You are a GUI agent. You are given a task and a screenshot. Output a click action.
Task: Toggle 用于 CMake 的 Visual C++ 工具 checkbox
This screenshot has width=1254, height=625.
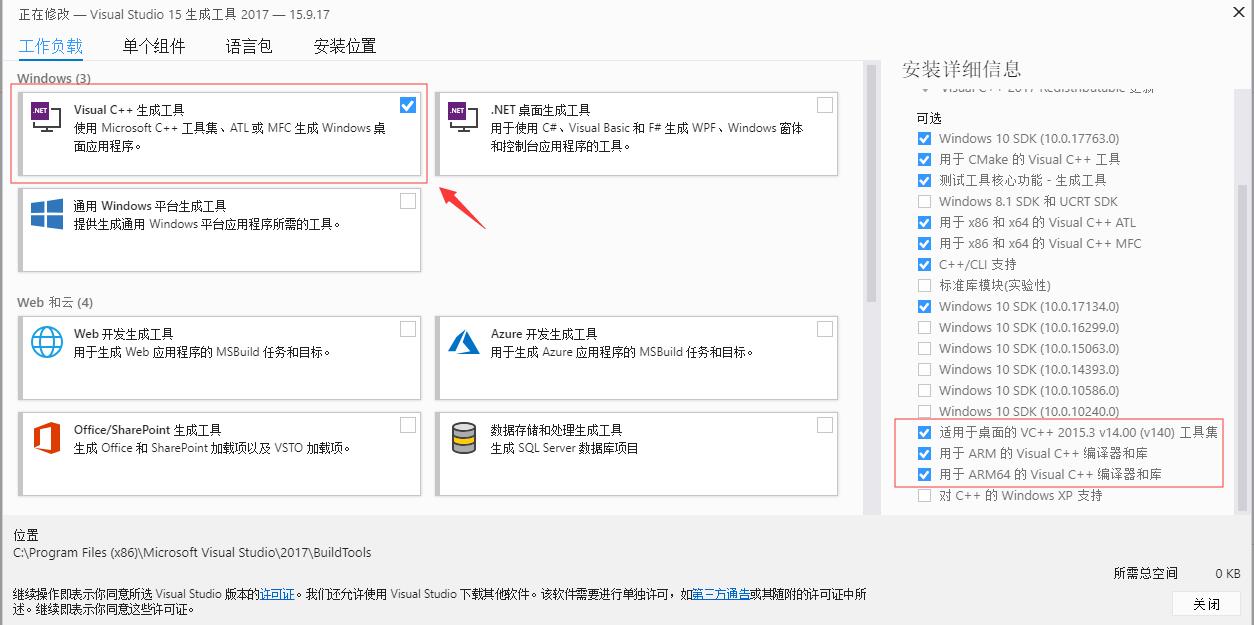(x=924, y=160)
